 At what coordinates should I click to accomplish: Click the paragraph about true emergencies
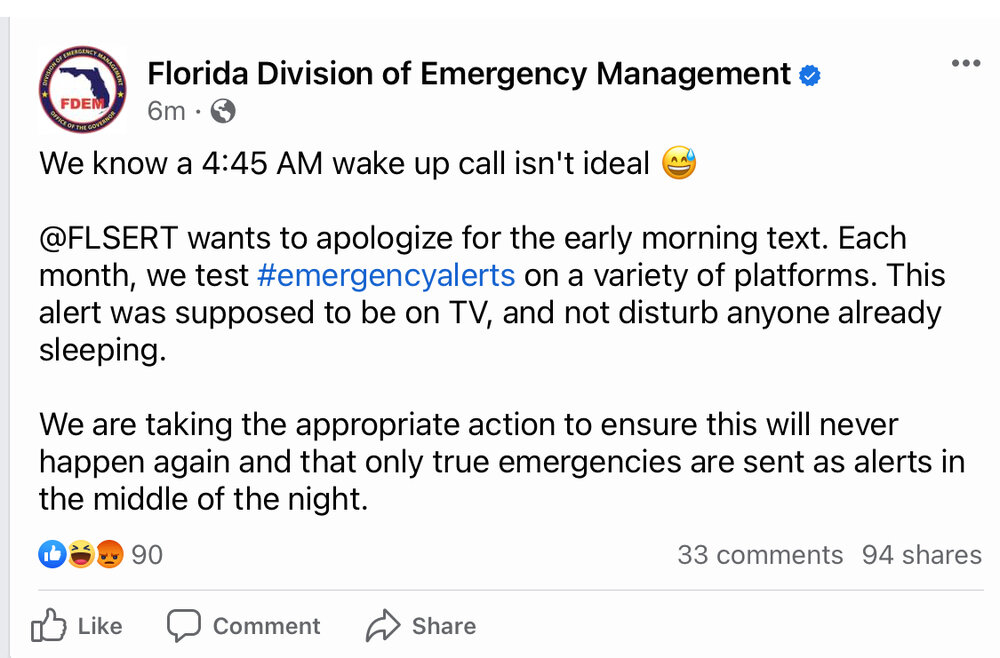[500, 461]
